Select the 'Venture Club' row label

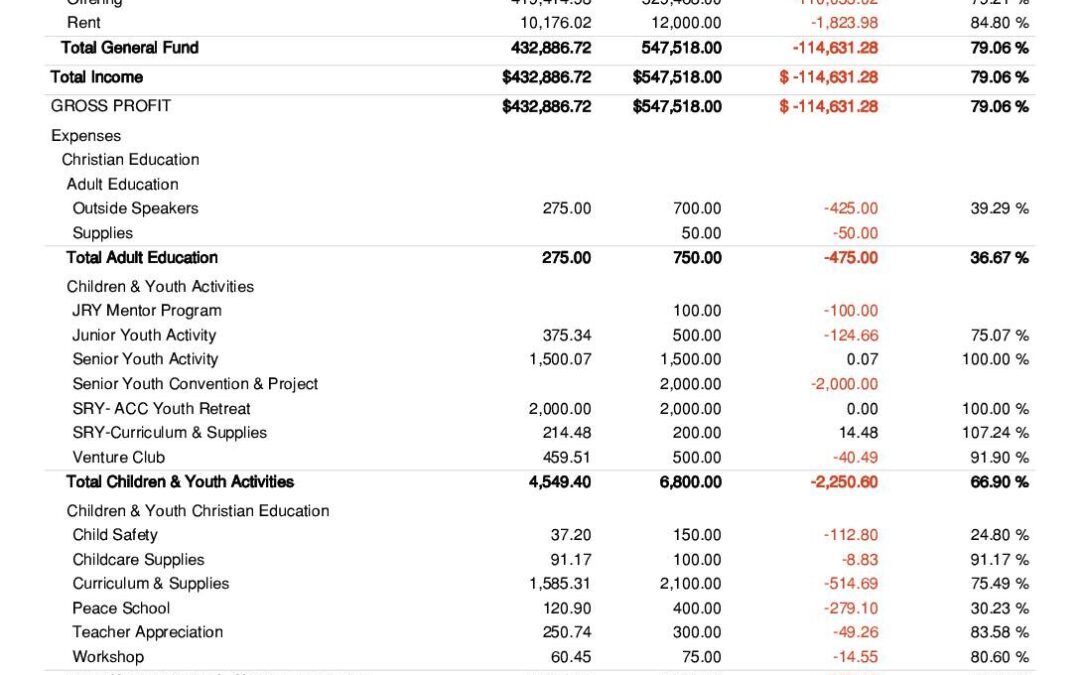pos(118,458)
